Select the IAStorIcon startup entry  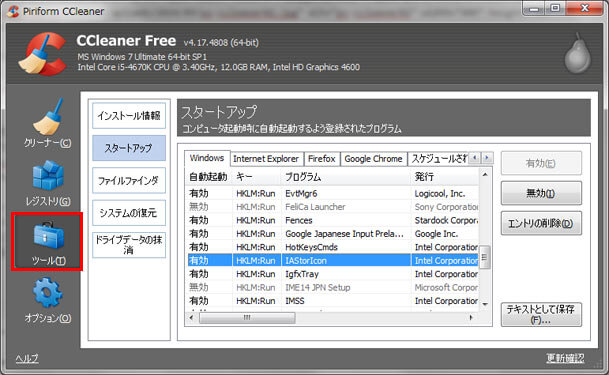click(333, 260)
